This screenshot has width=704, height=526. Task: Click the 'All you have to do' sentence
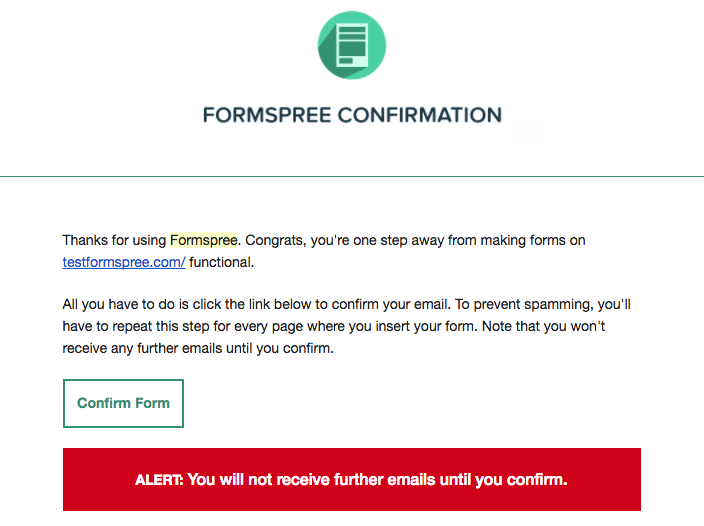(x=256, y=304)
